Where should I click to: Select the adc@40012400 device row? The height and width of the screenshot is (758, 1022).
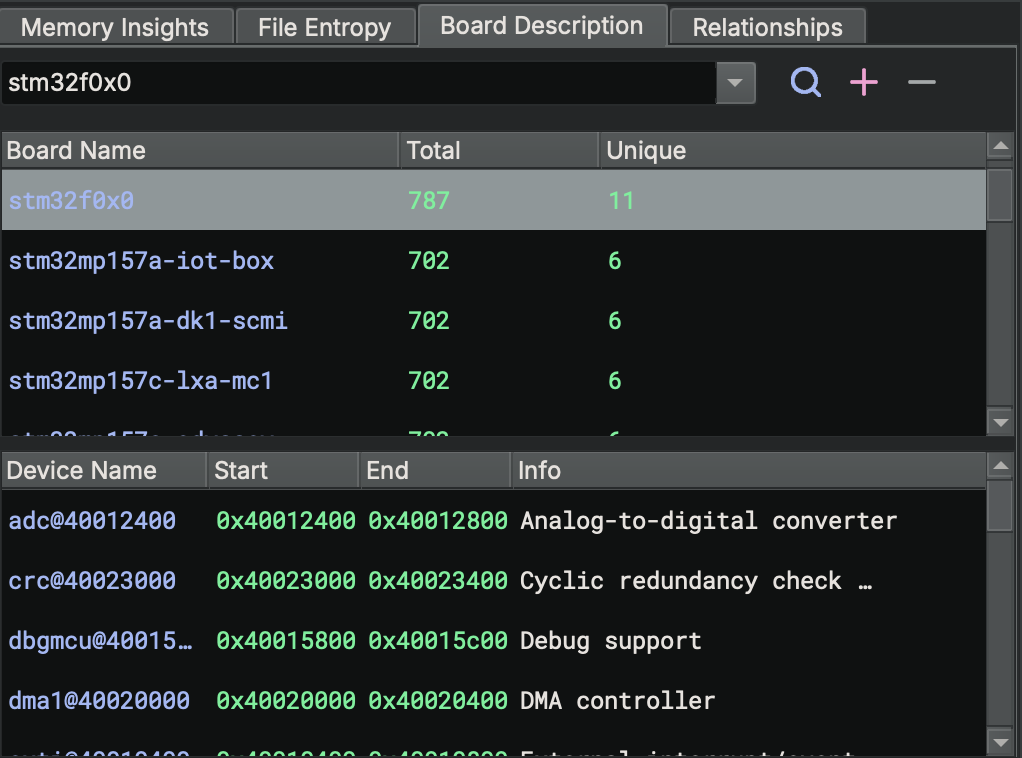pyautogui.click(x=493, y=521)
